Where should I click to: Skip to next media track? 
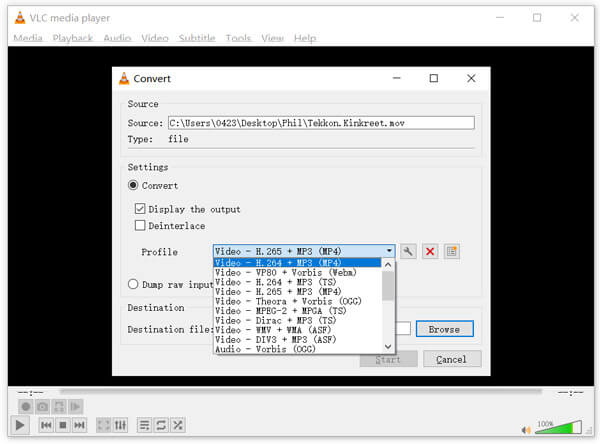click(79, 425)
